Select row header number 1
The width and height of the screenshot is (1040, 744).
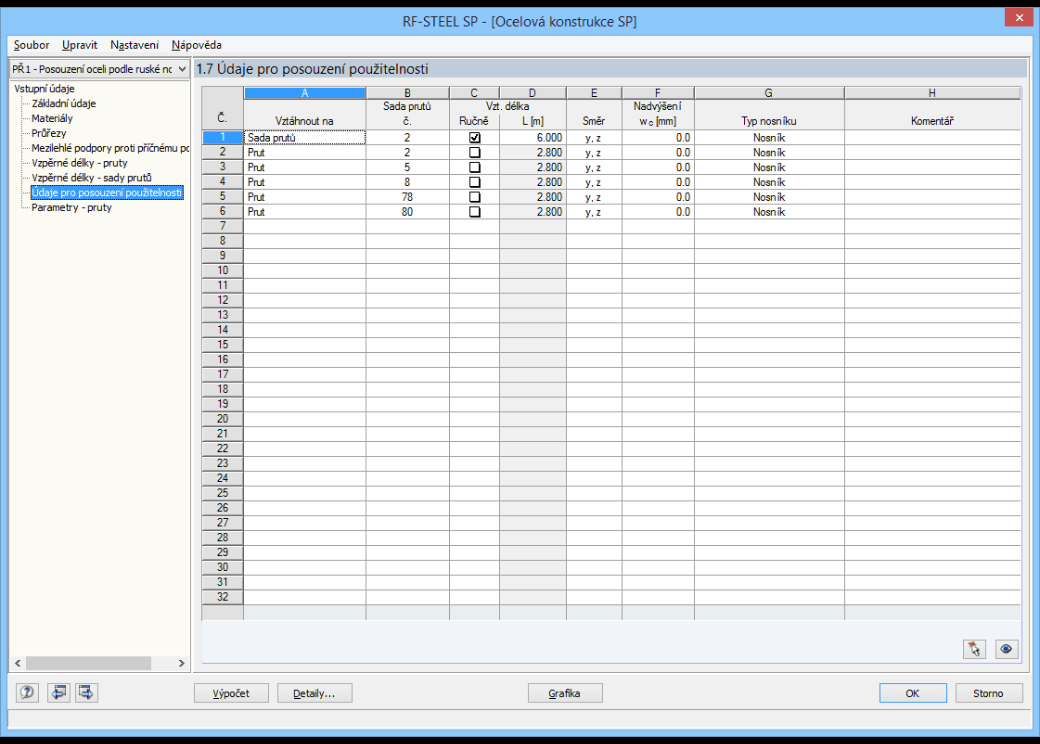[x=222, y=137]
